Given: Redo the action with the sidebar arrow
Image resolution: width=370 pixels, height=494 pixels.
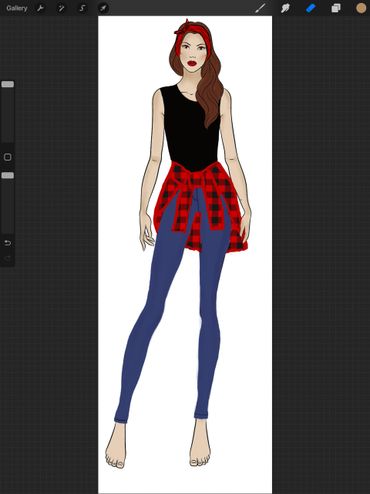Looking at the screenshot, I should (8, 258).
